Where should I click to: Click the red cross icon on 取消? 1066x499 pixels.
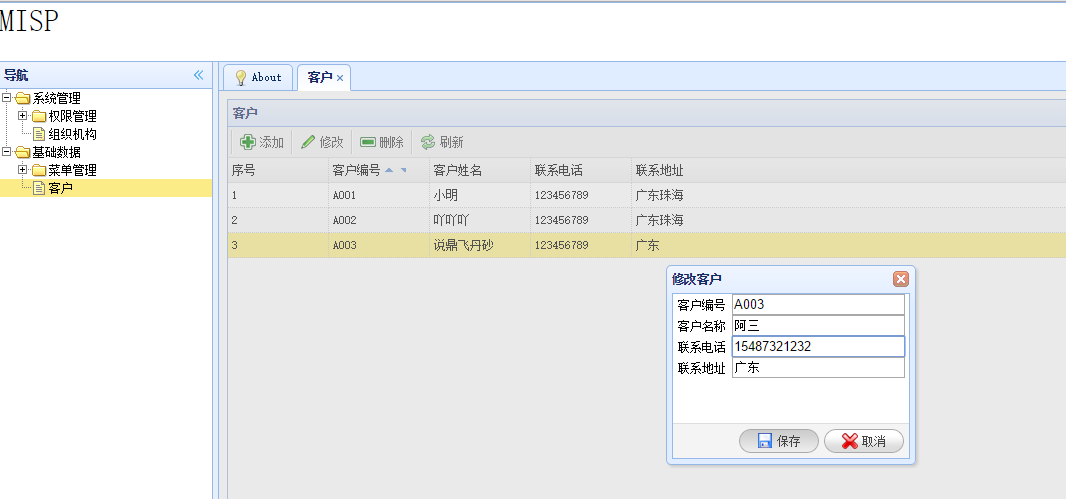point(850,441)
